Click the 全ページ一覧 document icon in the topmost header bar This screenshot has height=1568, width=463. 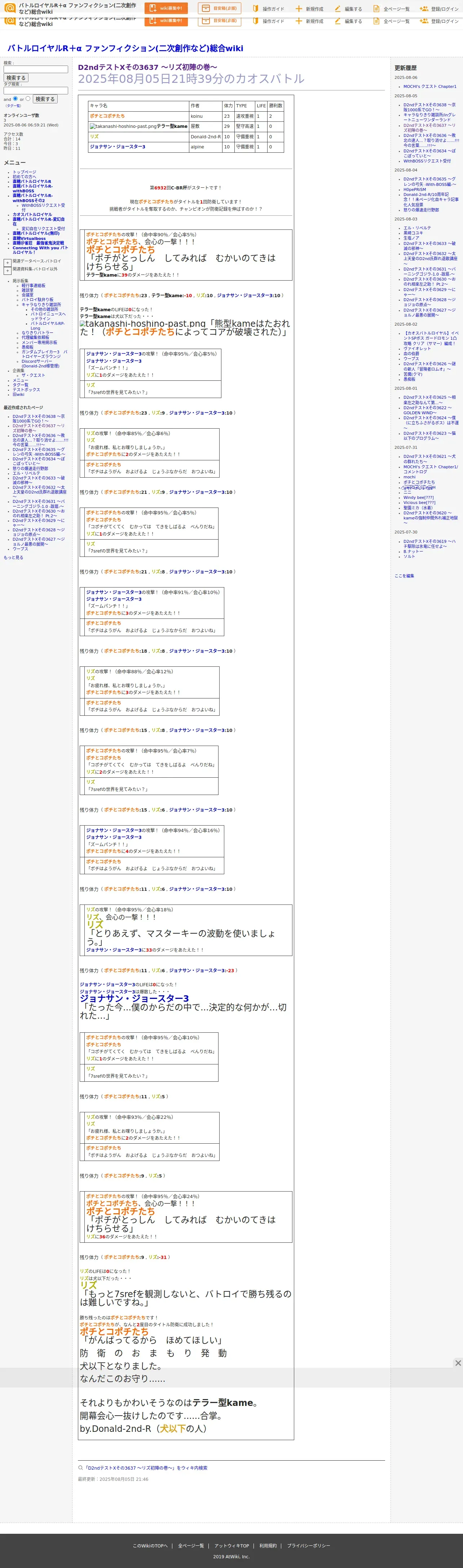click(376, 9)
